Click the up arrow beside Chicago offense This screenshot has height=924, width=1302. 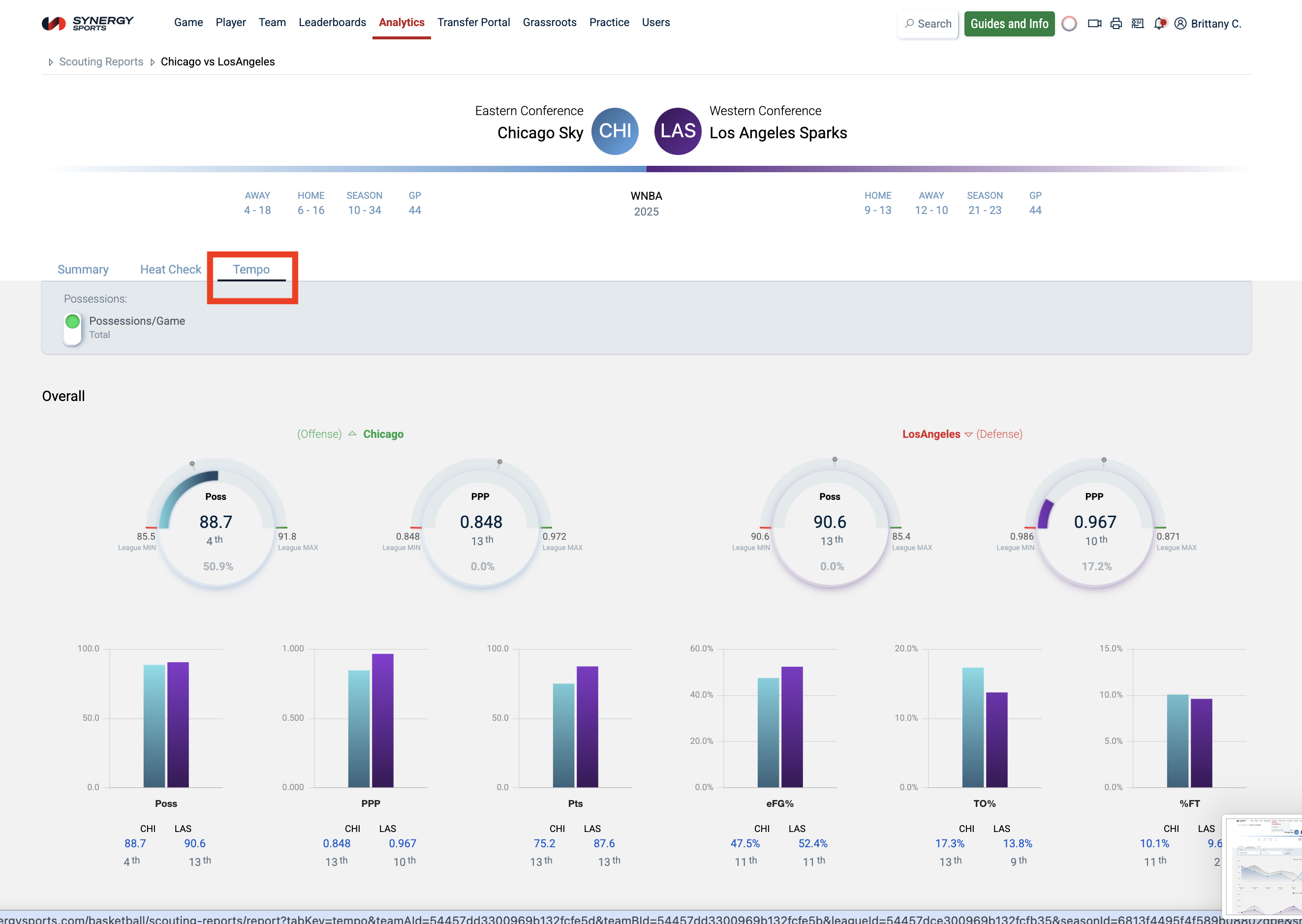click(352, 434)
